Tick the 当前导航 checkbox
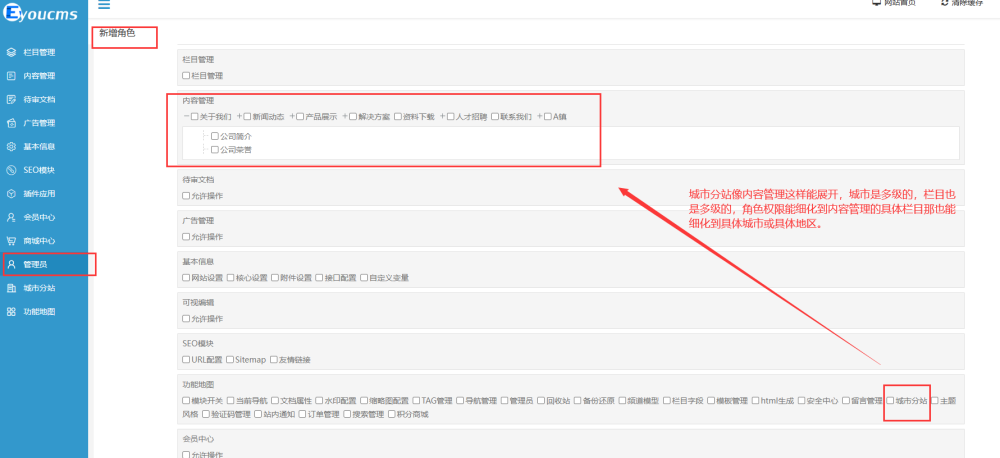 coord(231,401)
